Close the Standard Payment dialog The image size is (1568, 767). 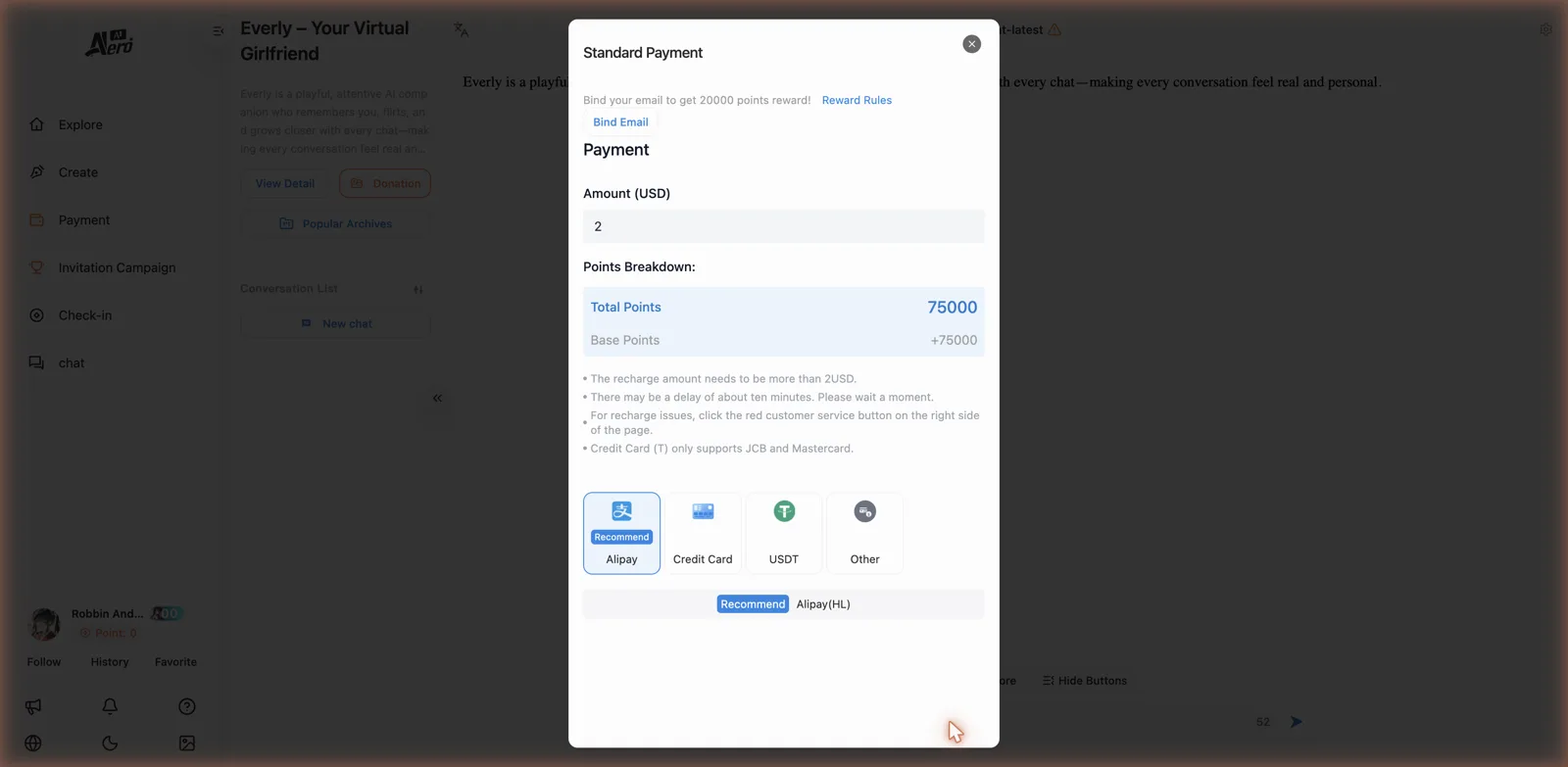[x=971, y=44]
